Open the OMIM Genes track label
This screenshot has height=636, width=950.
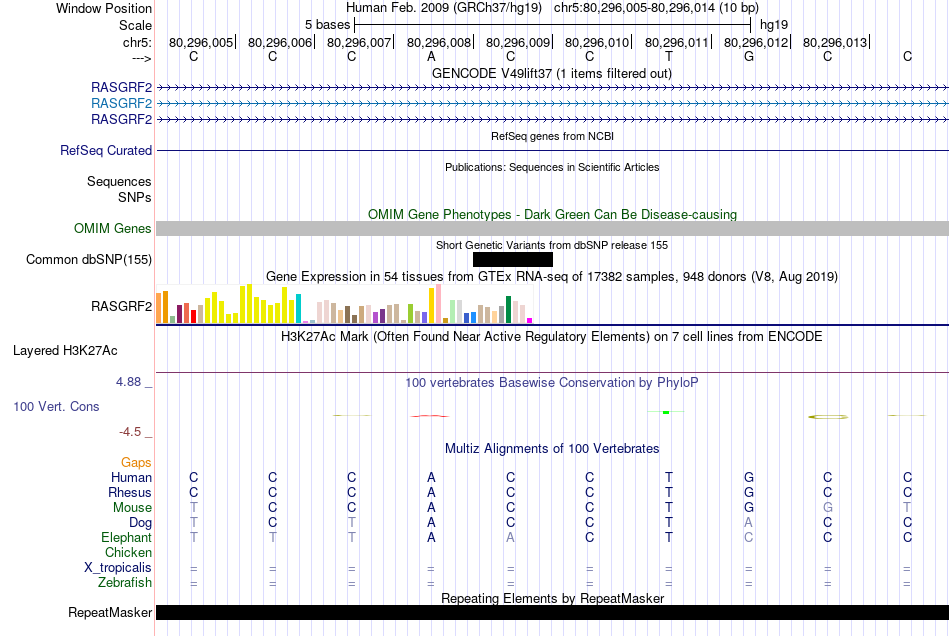tap(112, 228)
